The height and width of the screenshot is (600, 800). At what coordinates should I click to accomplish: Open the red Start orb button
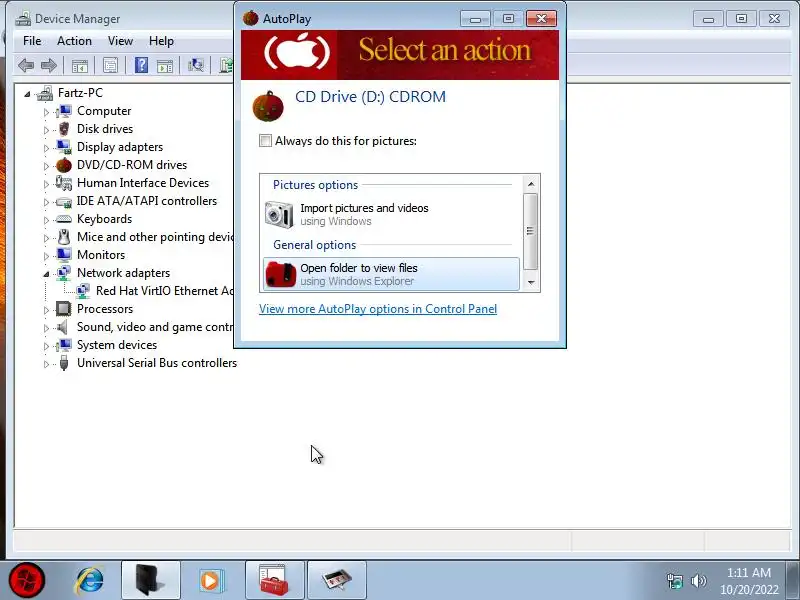pyautogui.click(x=27, y=580)
